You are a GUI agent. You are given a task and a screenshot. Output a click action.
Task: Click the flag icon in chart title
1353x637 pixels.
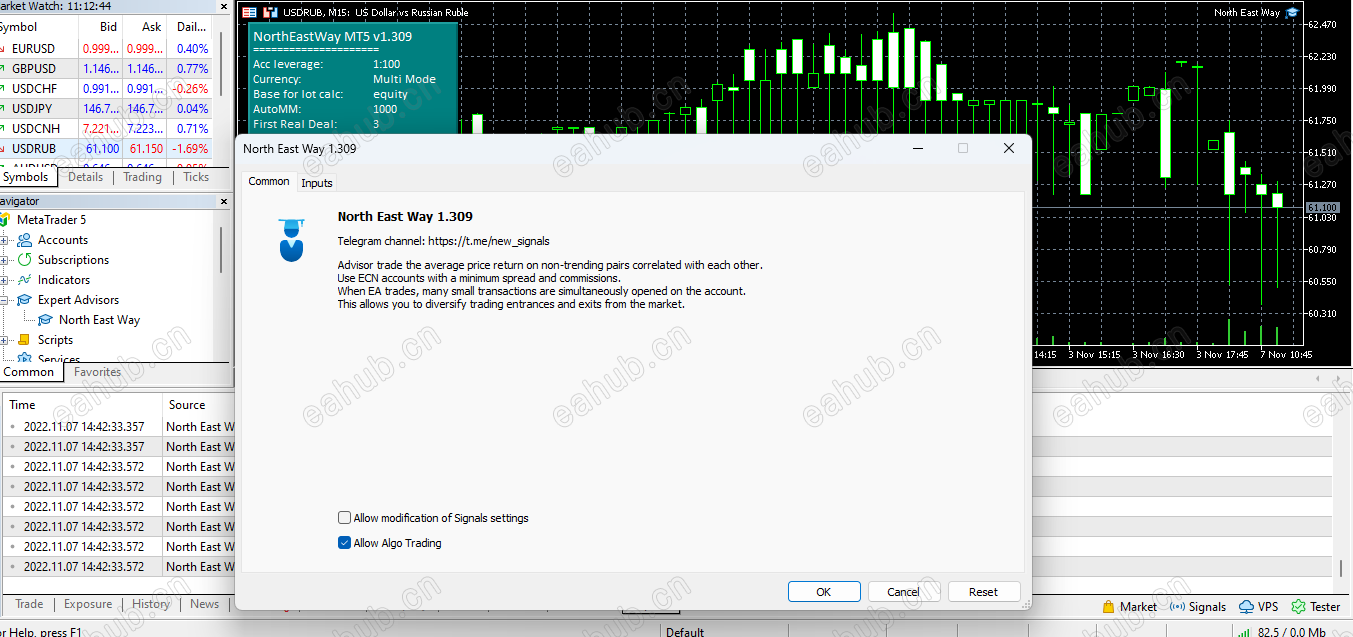tap(250, 13)
